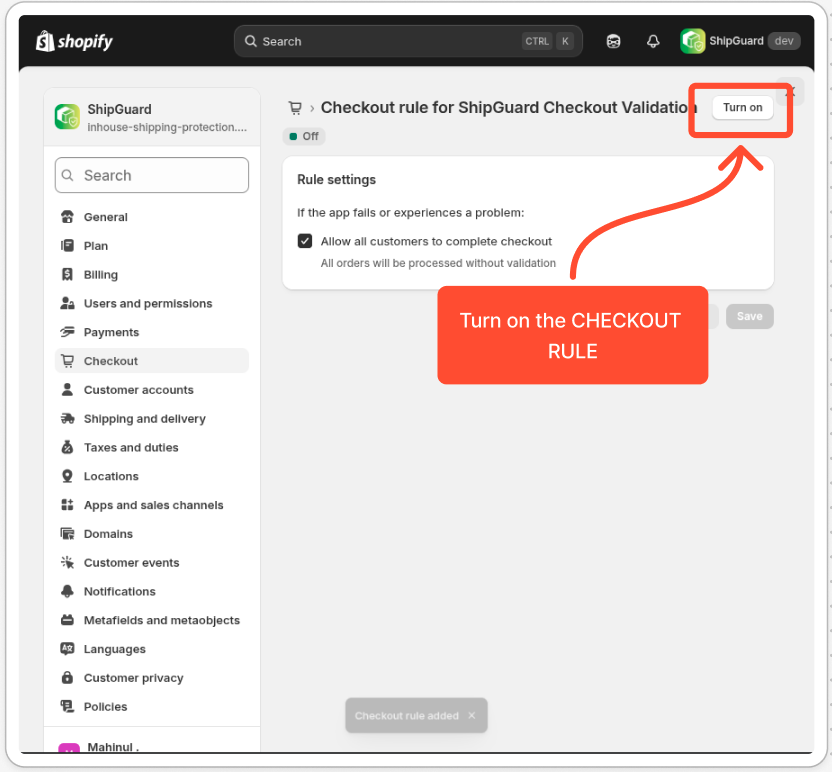Open Users and permissions settings

[x=148, y=304]
